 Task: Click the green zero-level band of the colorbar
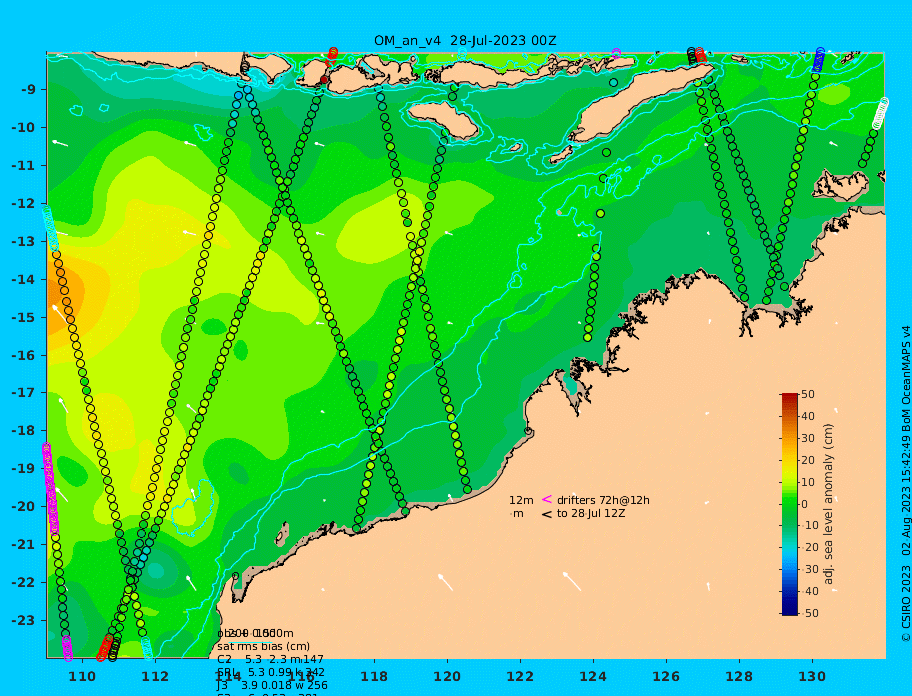pos(790,504)
